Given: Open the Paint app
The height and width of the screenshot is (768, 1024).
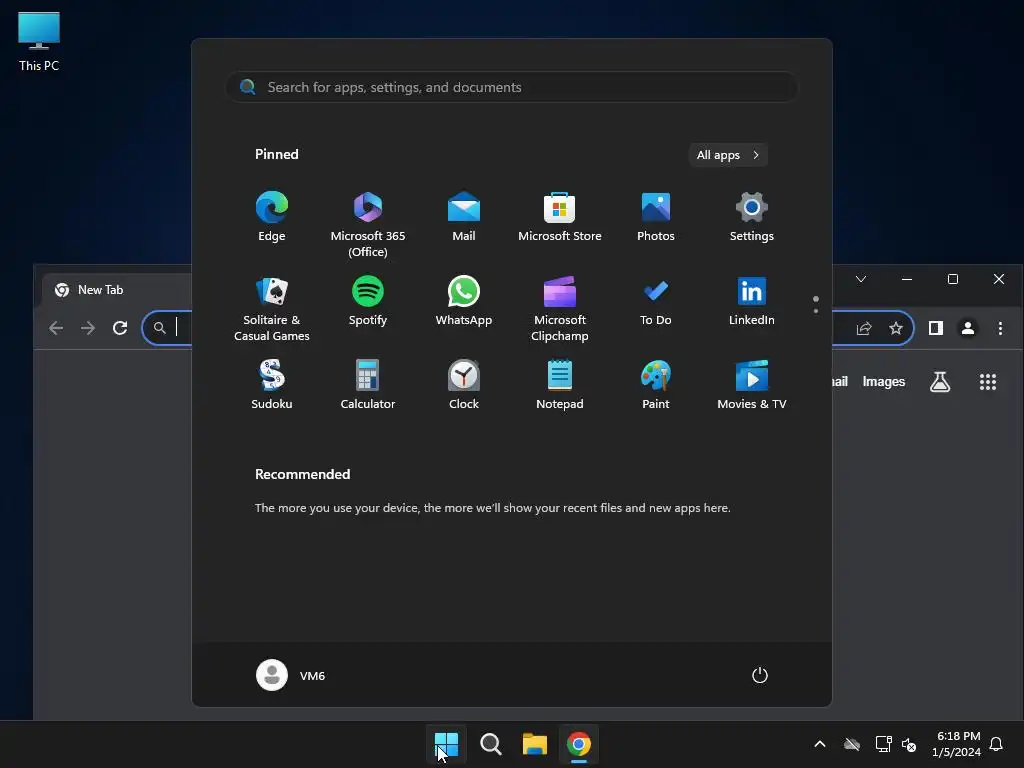Looking at the screenshot, I should point(656,385).
